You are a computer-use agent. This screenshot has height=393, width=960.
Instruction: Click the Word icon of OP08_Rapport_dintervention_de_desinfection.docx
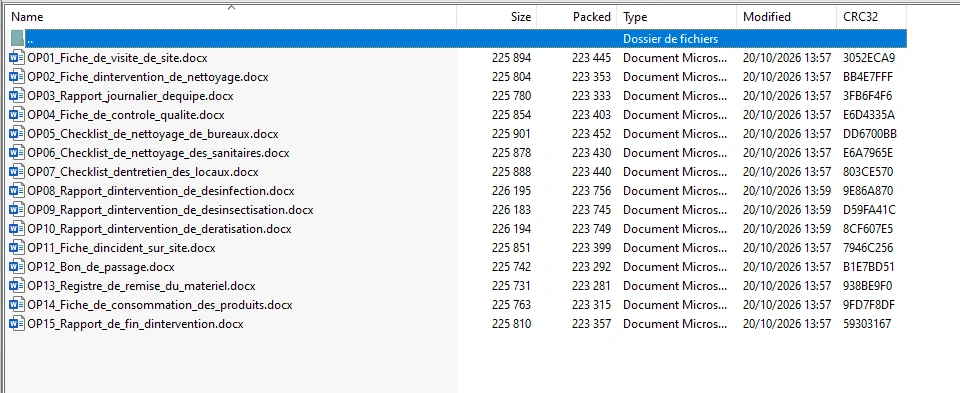click(17, 191)
